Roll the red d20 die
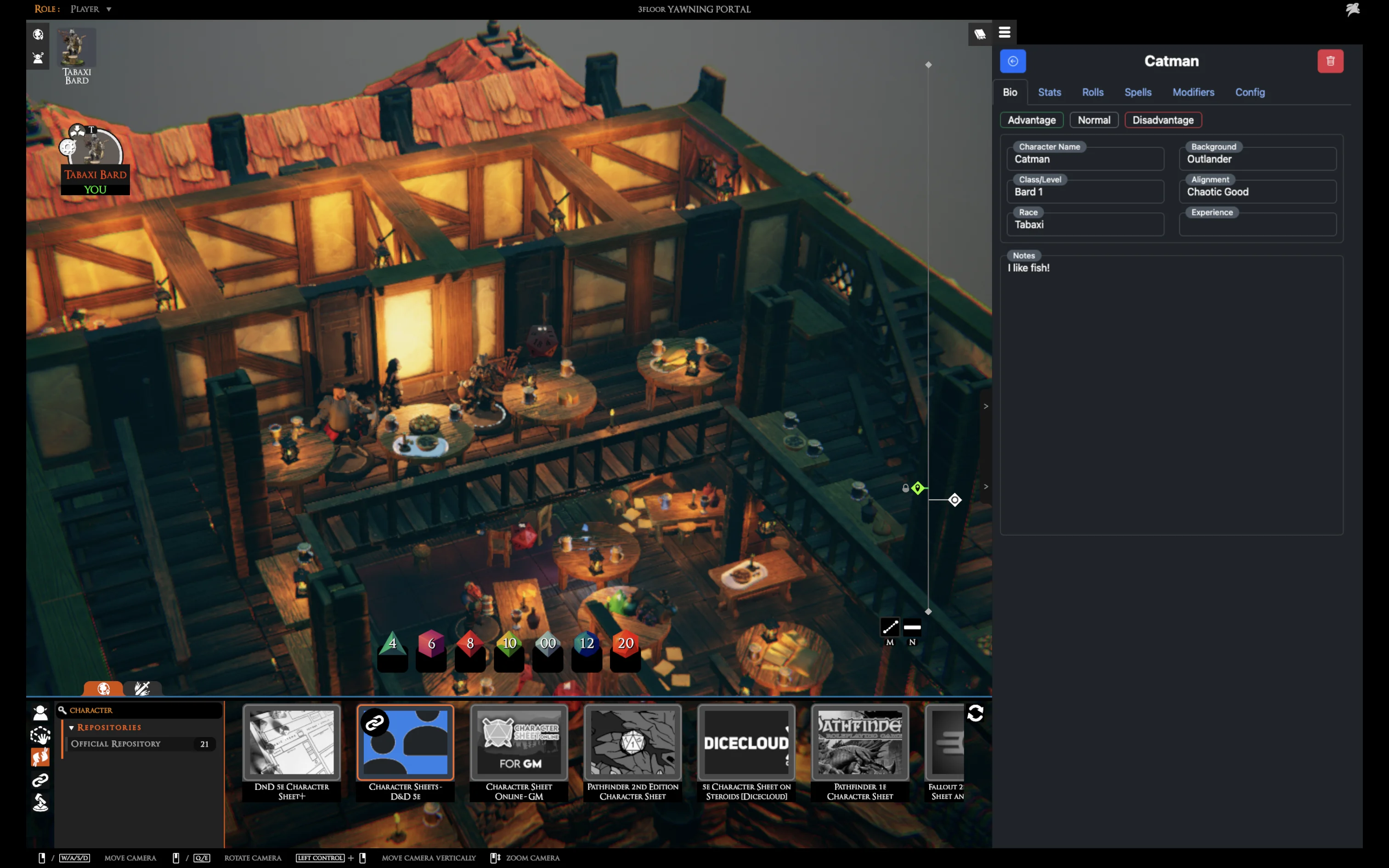1389x868 pixels. click(x=625, y=643)
